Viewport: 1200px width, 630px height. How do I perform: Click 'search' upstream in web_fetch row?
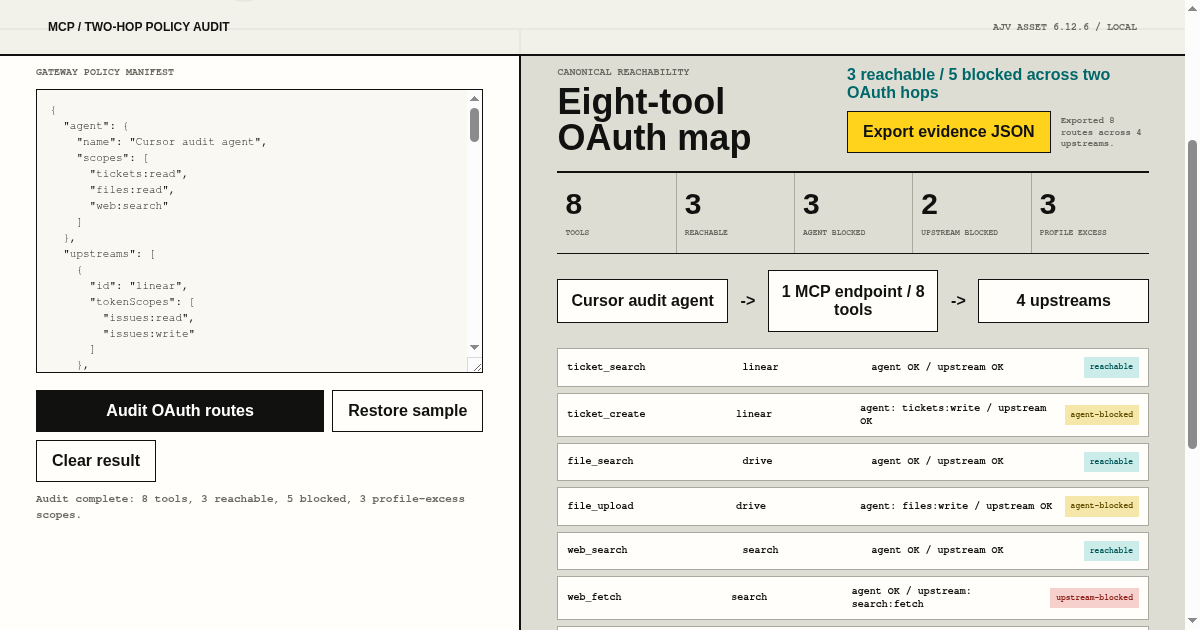[x=749, y=597]
